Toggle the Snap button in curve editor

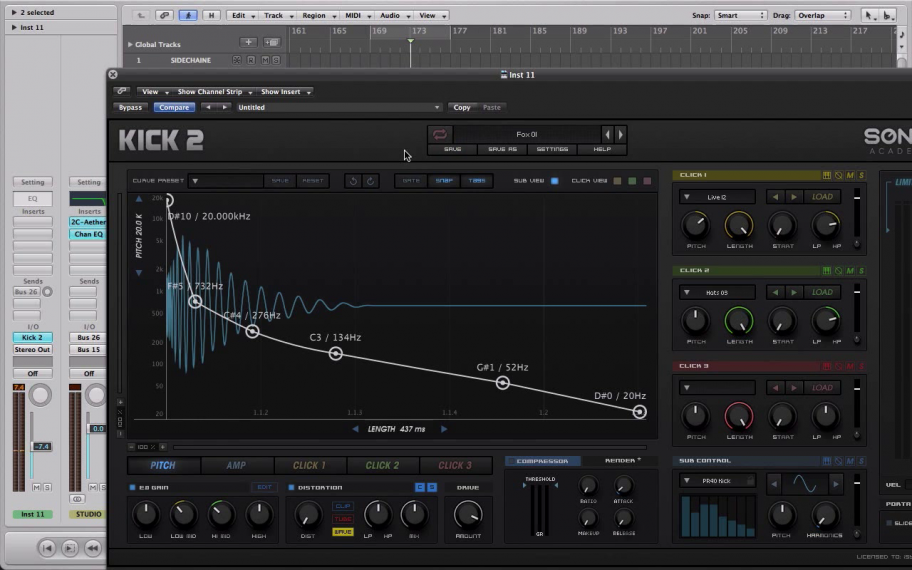[444, 181]
